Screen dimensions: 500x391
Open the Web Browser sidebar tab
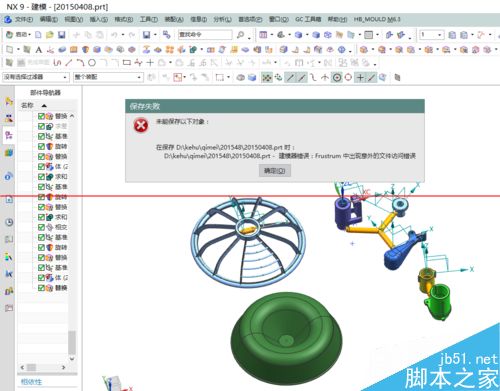point(9,199)
